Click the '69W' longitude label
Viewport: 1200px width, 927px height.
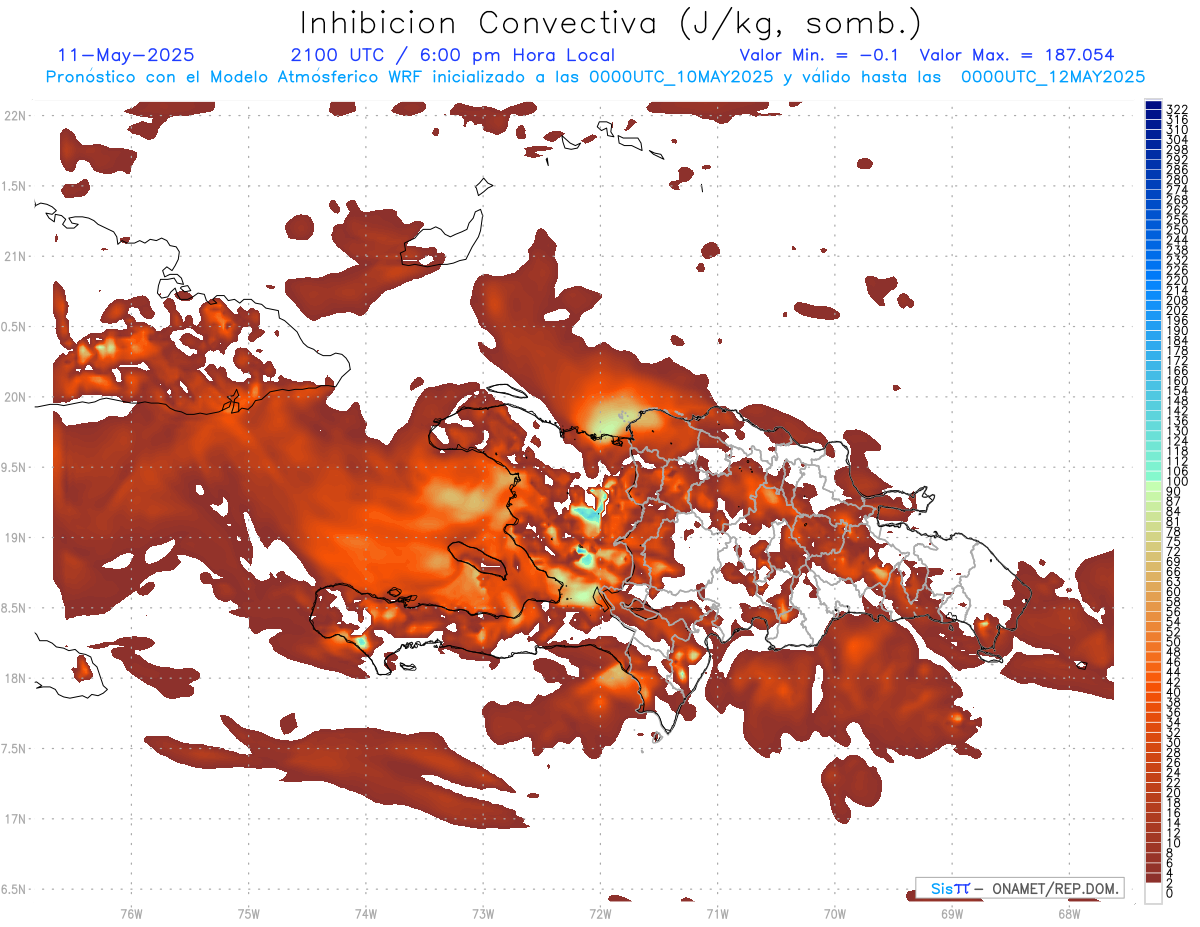coord(952,912)
